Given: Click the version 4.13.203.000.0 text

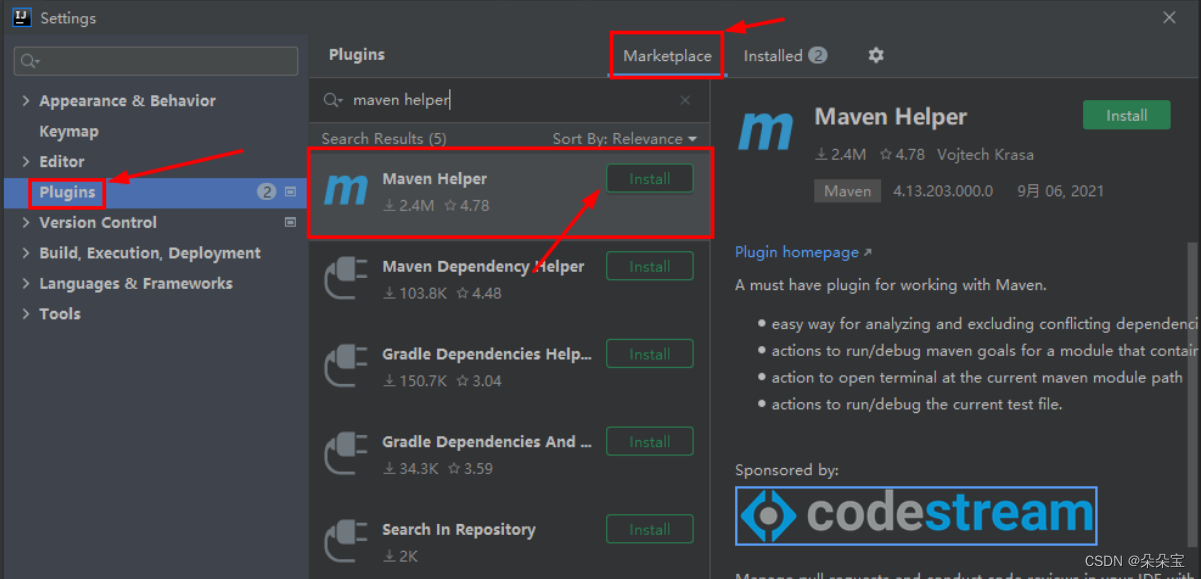Looking at the screenshot, I should pos(943,191).
